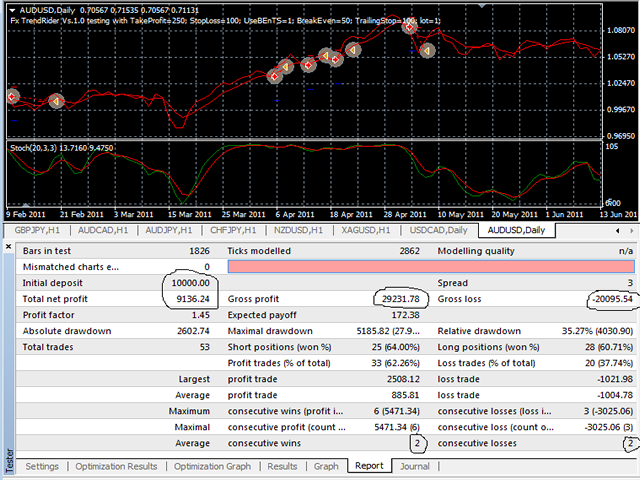Image resolution: width=640 pixels, height=480 pixels.
Task: Open the tester Settings tab
Action: point(42,466)
